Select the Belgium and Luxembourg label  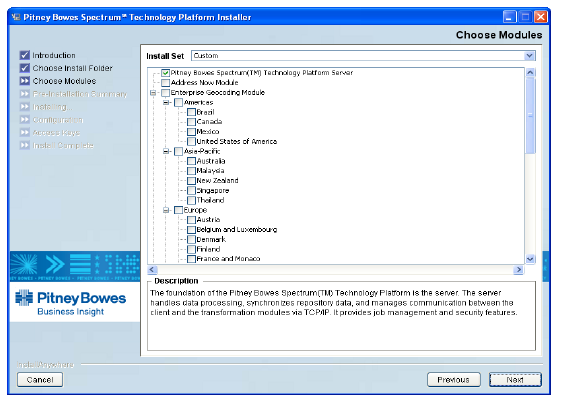click(237, 229)
